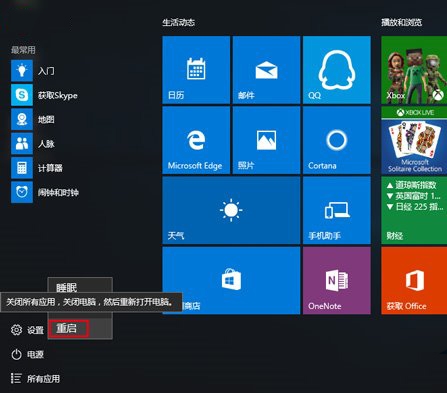This screenshot has height=393, width=447.
Task: Click the 设置 label text
Action: pyautogui.click(x=36, y=330)
